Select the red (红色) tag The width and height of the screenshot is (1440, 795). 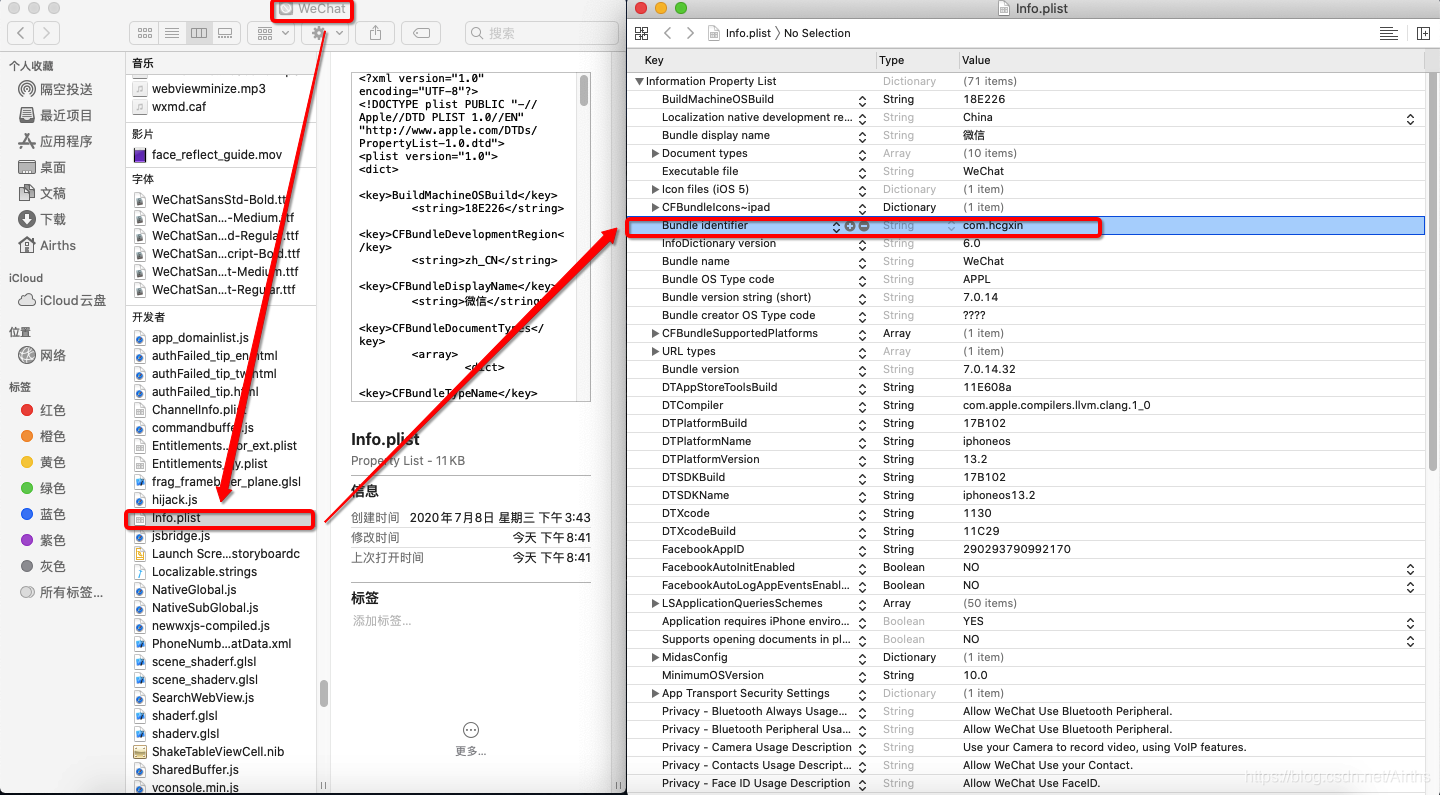click(44, 410)
